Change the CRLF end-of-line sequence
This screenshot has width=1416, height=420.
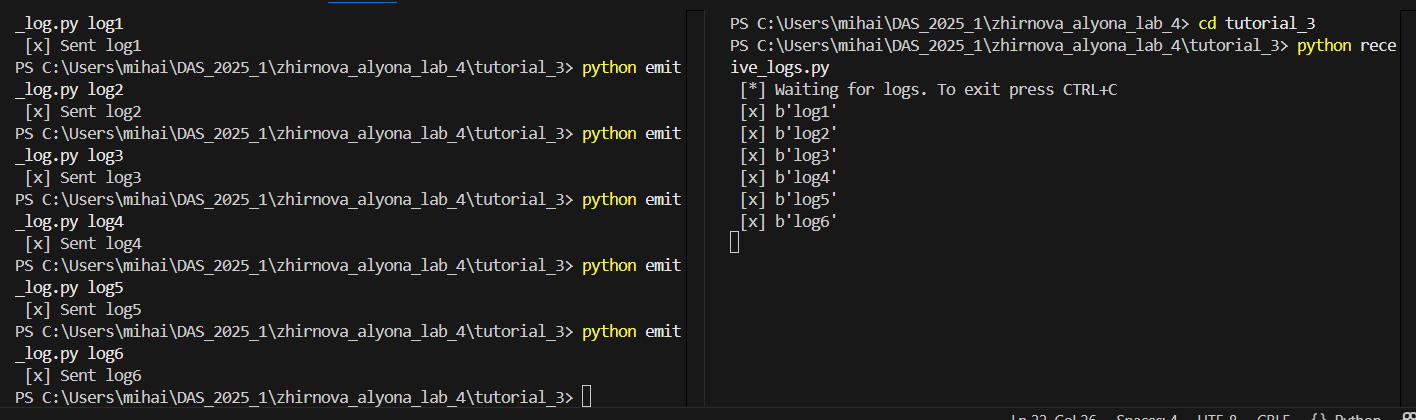click(x=1274, y=416)
